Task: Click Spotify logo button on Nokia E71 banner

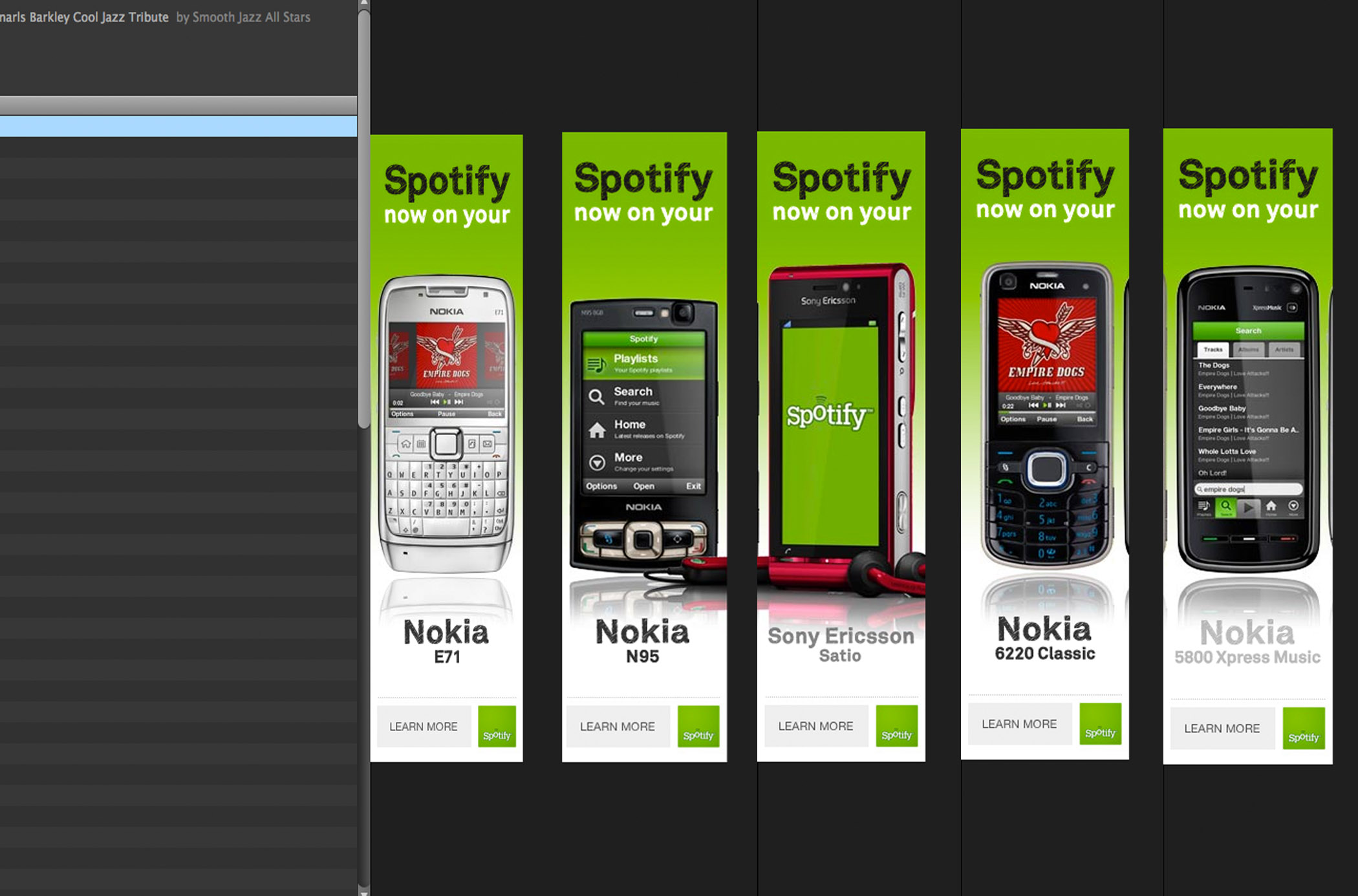Action: coord(497,727)
